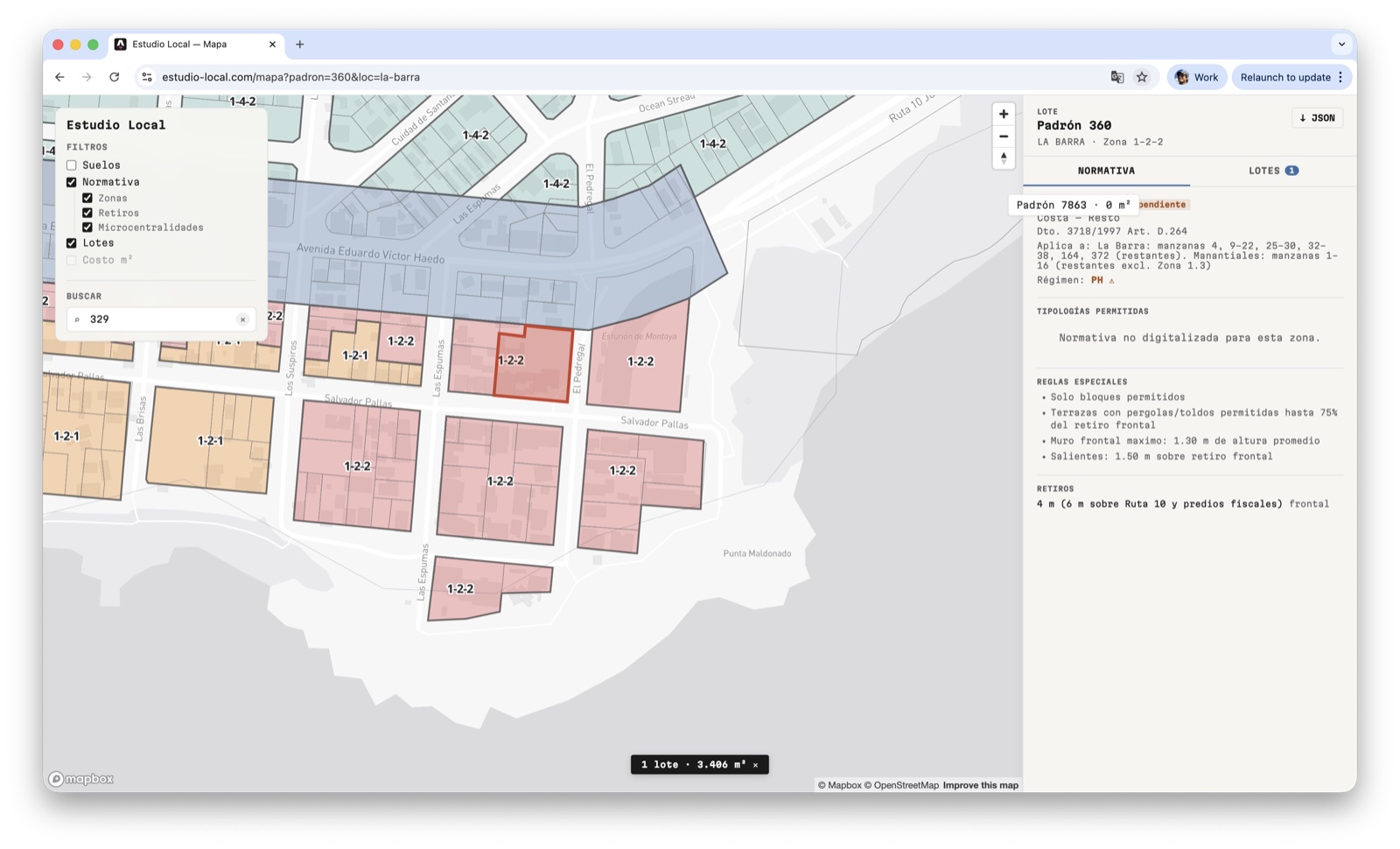Click Improve this map link
The height and width of the screenshot is (849, 1400).
click(980, 785)
